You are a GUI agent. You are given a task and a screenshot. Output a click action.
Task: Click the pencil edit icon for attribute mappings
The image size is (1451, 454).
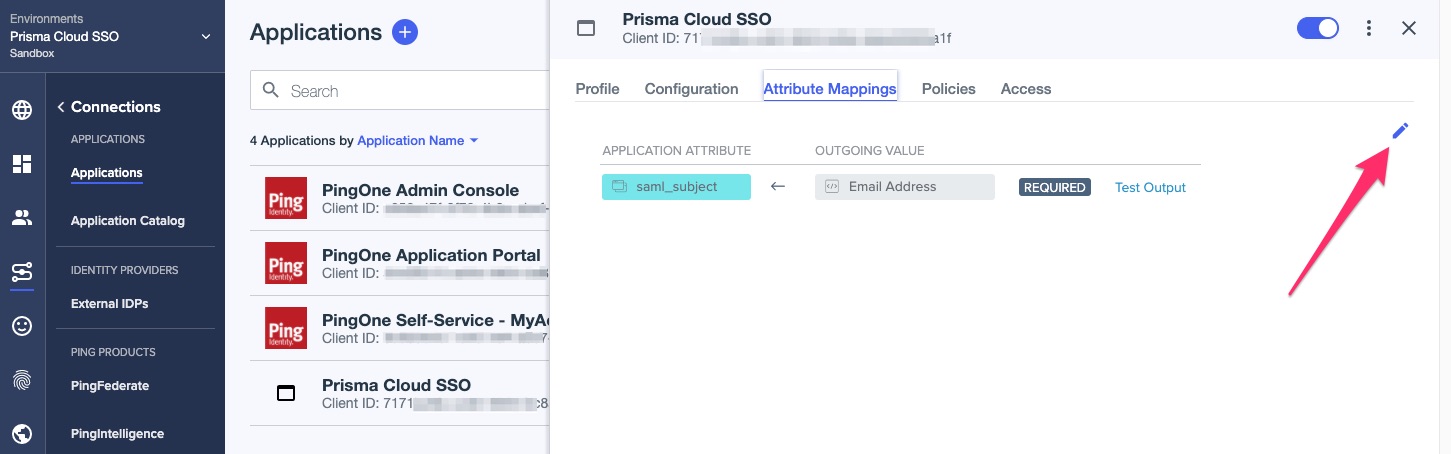coord(1400,131)
